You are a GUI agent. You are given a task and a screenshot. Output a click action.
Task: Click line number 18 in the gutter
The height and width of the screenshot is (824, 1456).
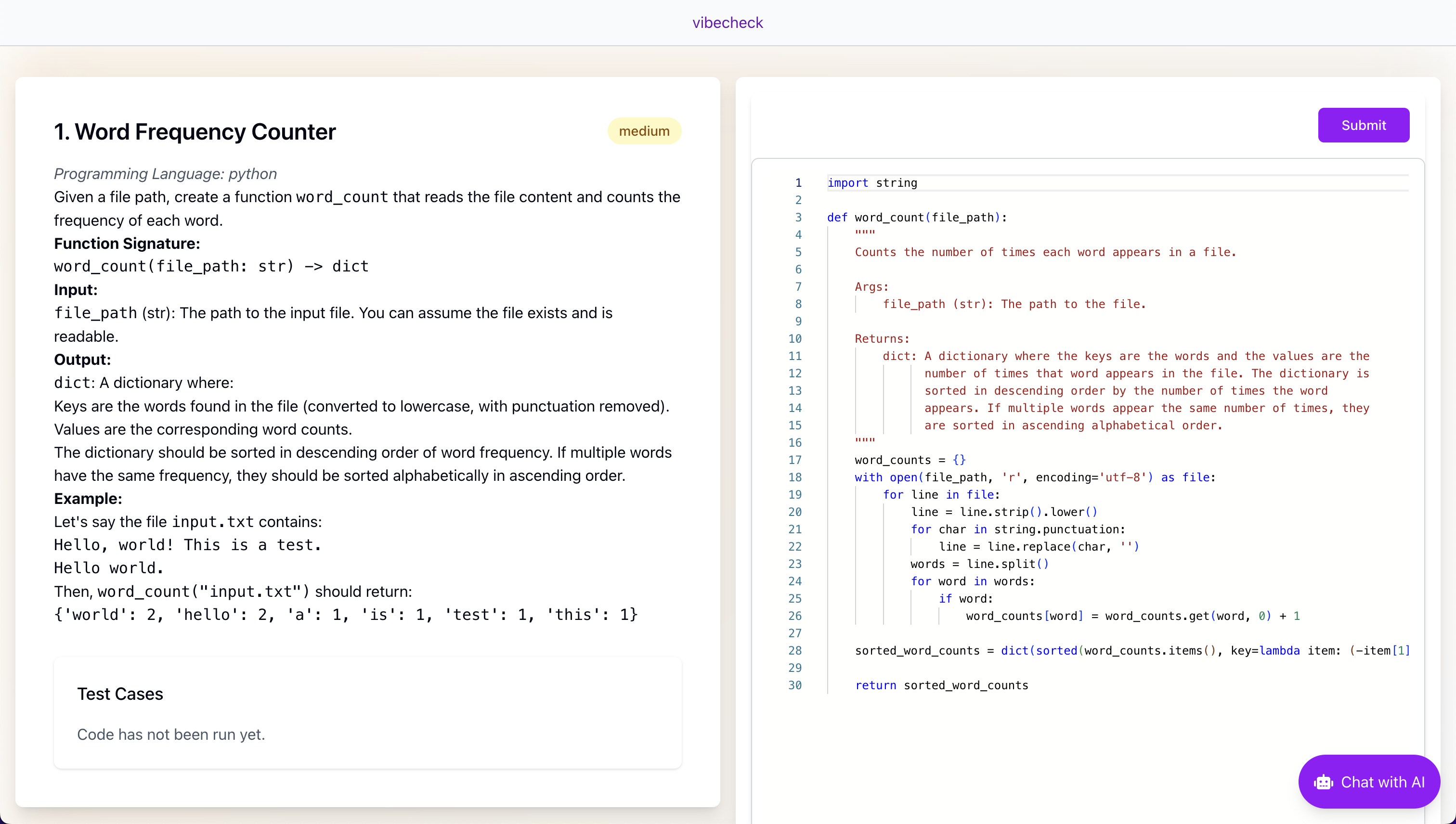795,477
